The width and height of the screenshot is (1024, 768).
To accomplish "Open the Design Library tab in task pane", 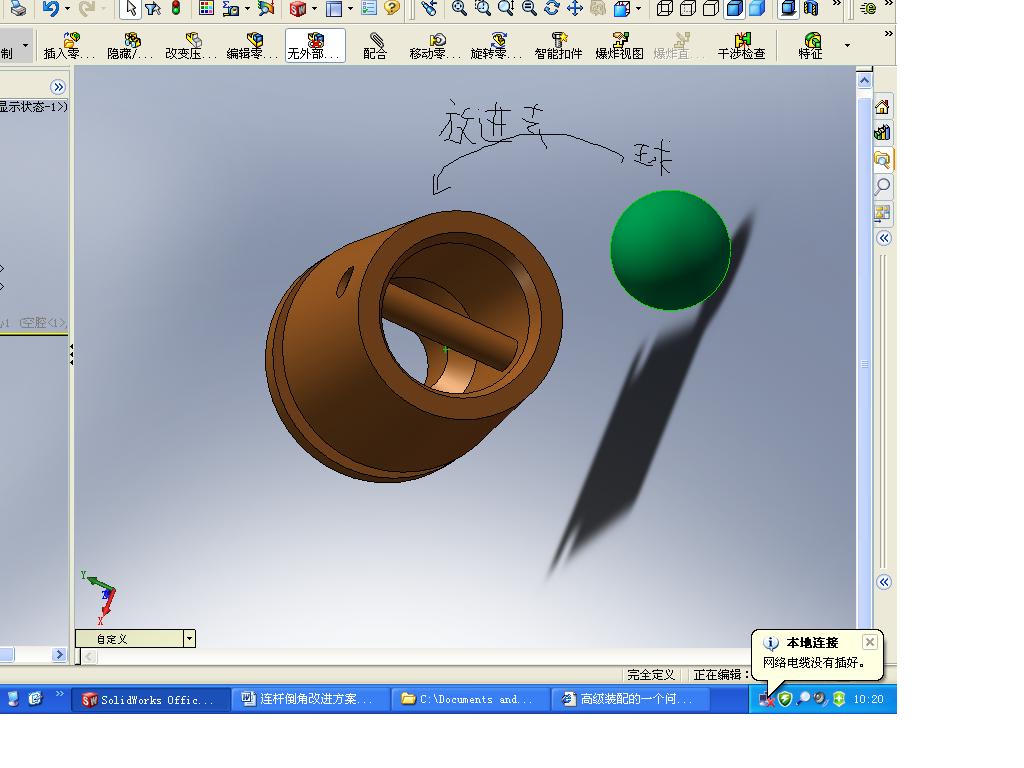I will point(882,133).
